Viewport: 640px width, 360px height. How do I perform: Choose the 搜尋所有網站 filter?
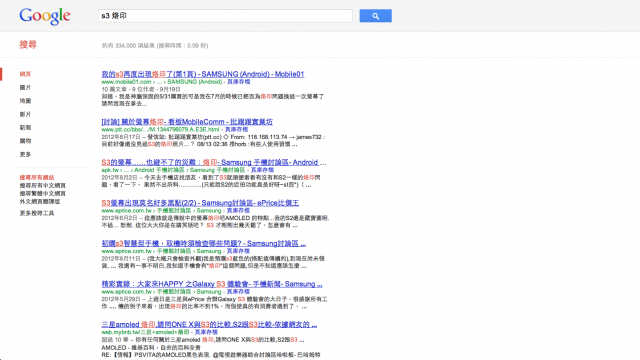[37, 178]
